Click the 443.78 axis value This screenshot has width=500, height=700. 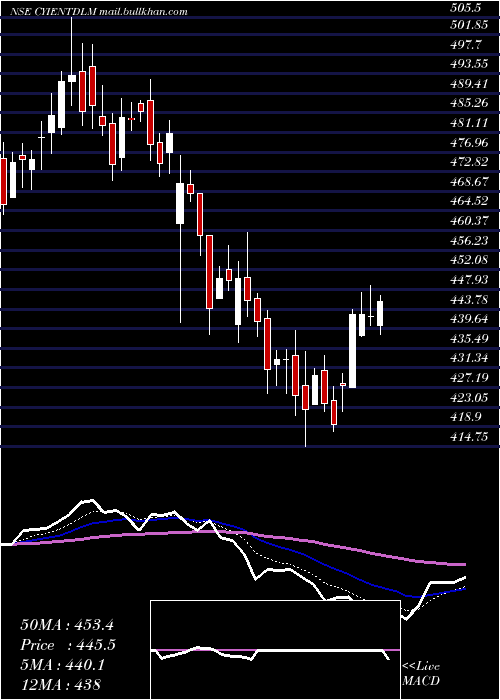click(x=471, y=299)
